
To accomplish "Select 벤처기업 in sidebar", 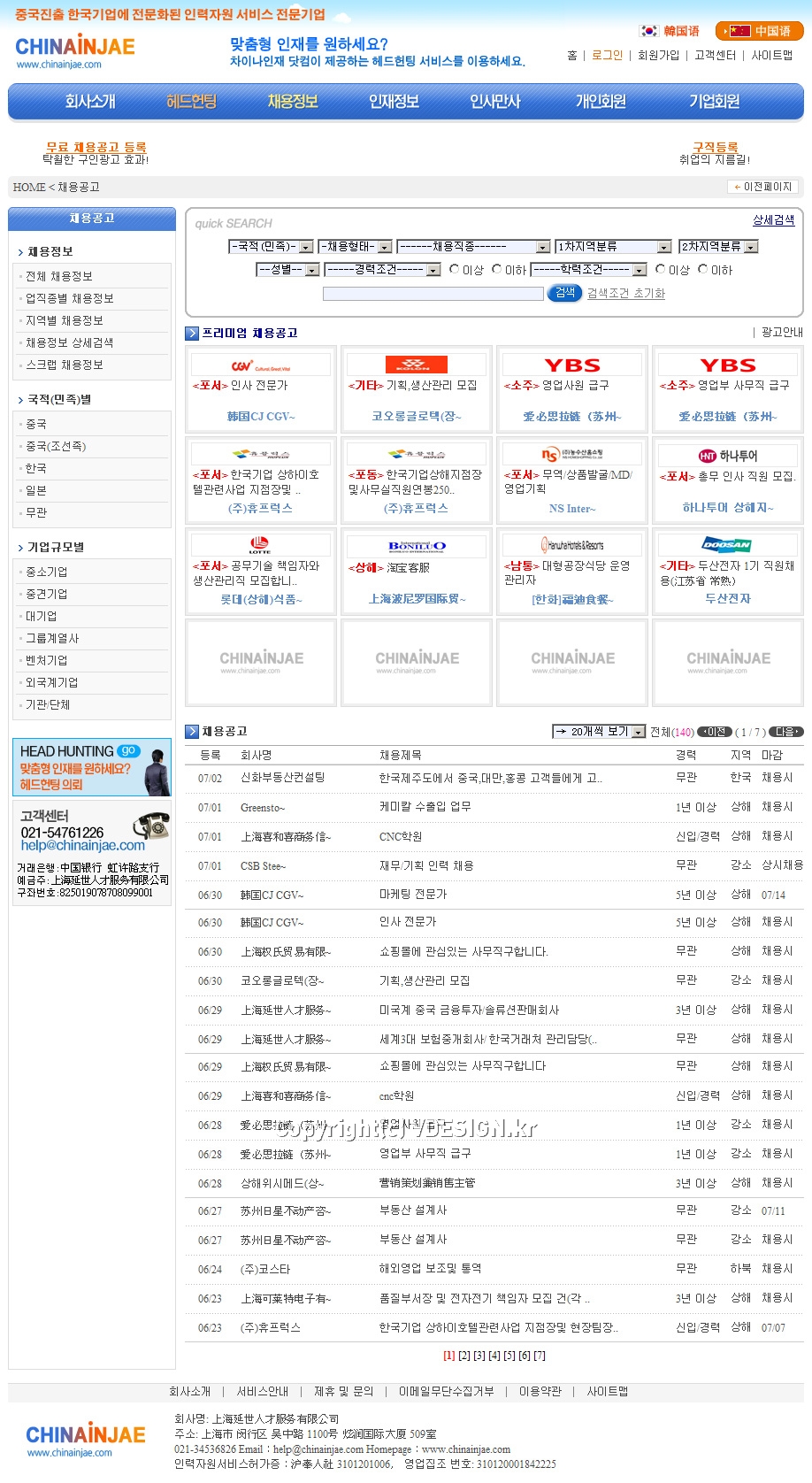I will (x=46, y=660).
